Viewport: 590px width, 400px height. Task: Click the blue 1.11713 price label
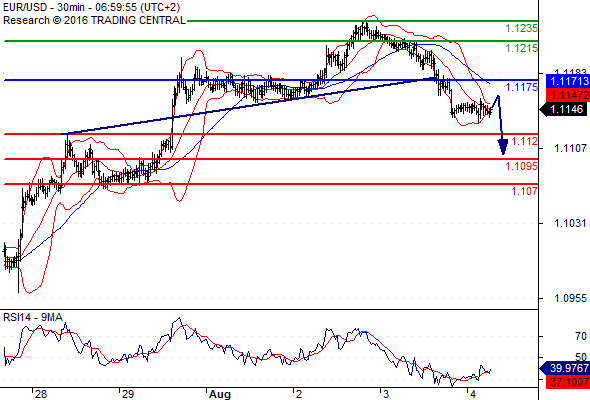[567, 81]
